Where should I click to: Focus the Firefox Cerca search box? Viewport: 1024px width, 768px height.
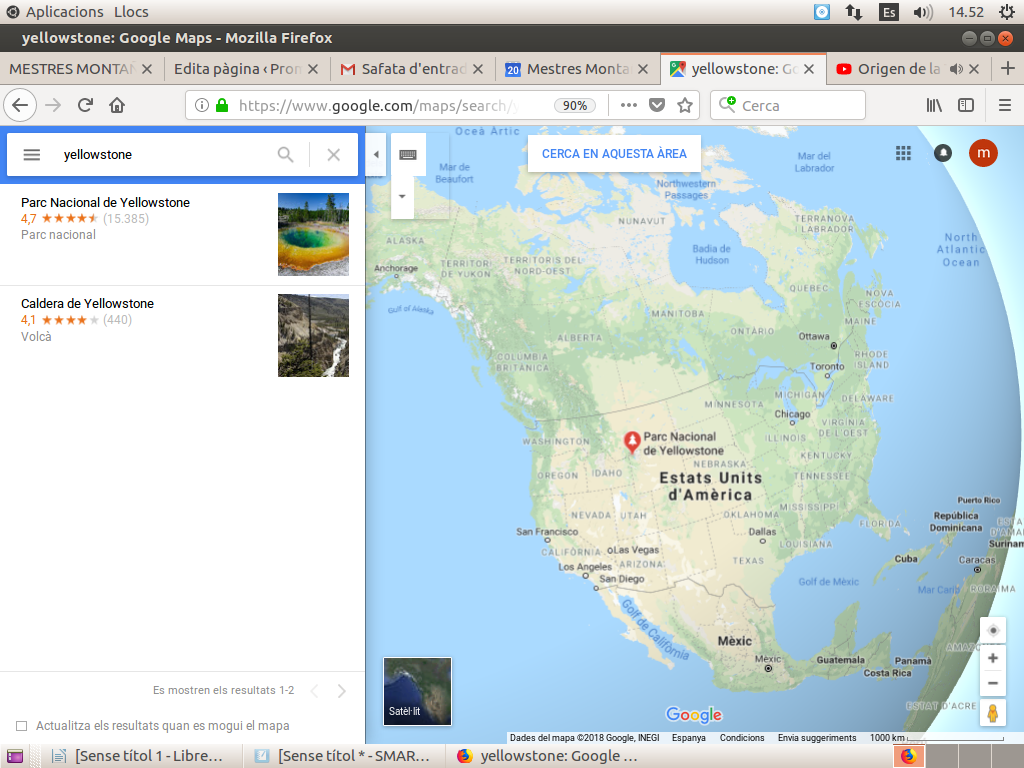pyautogui.click(x=788, y=105)
